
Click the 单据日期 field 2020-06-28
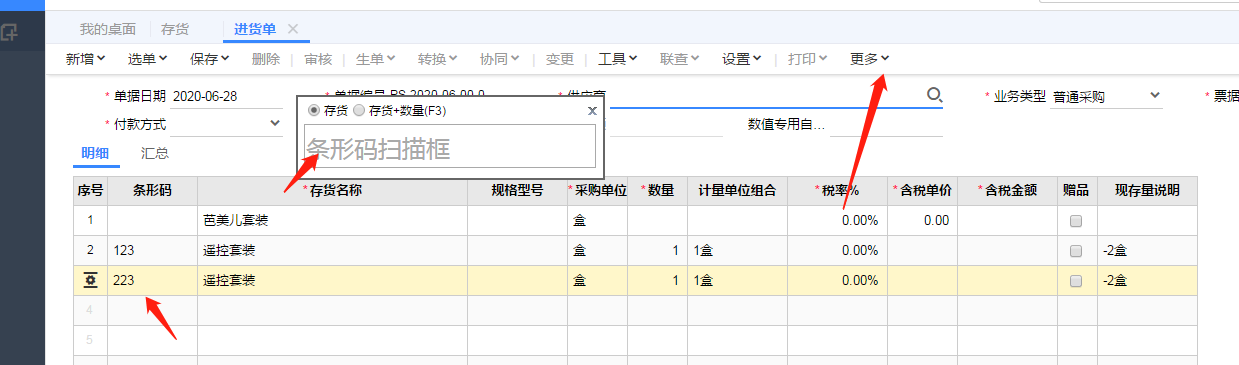(227, 96)
